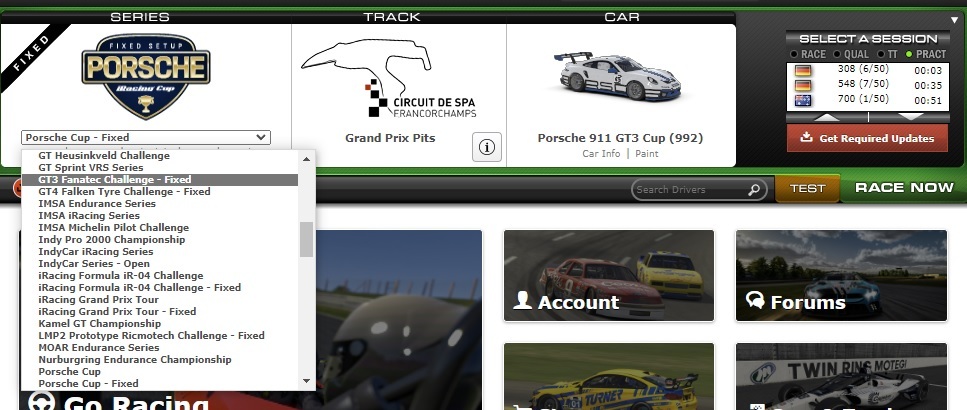
Task: Click the dropdown list scroll up arrow
Action: click(307, 158)
